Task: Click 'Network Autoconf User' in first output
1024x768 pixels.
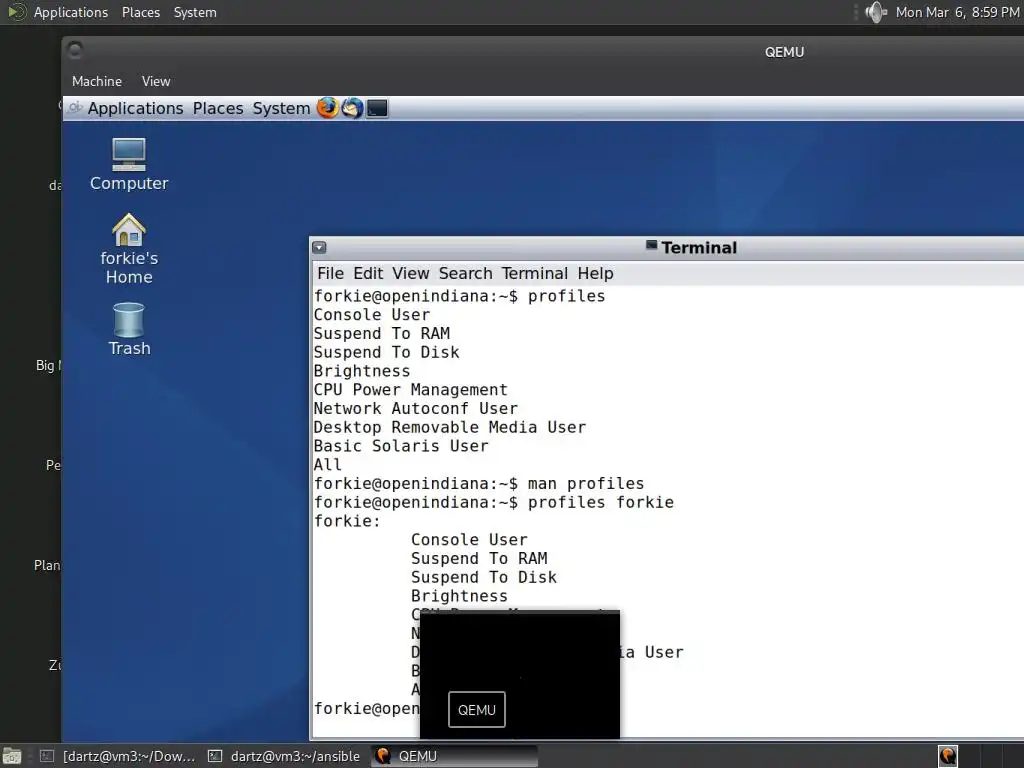Action: [x=415, y=409]
